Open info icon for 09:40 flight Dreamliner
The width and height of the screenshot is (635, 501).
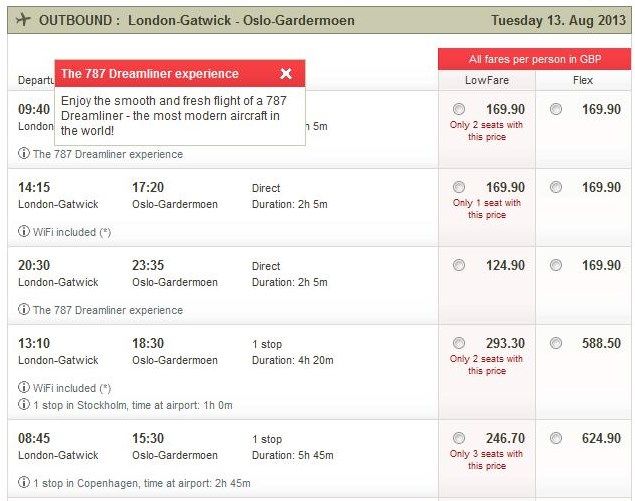[x=24, y=153]
